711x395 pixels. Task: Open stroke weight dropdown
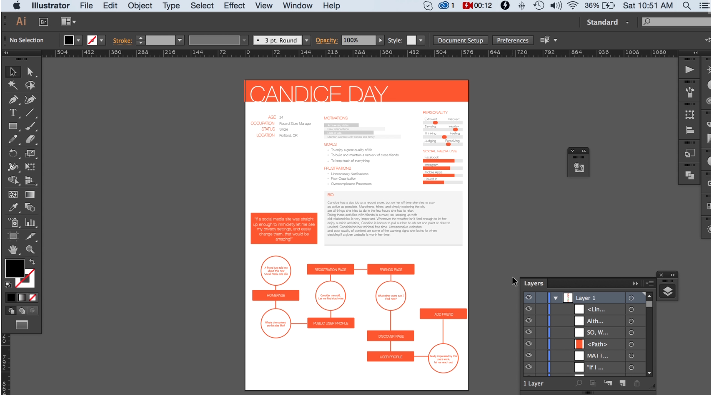[180, 40]
